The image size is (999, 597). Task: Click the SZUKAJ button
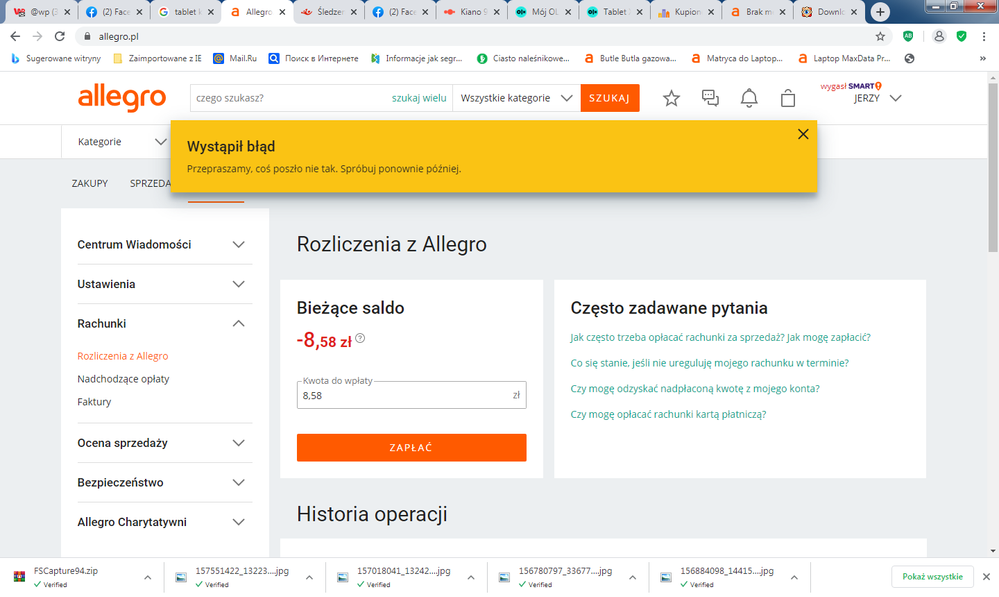610,98
